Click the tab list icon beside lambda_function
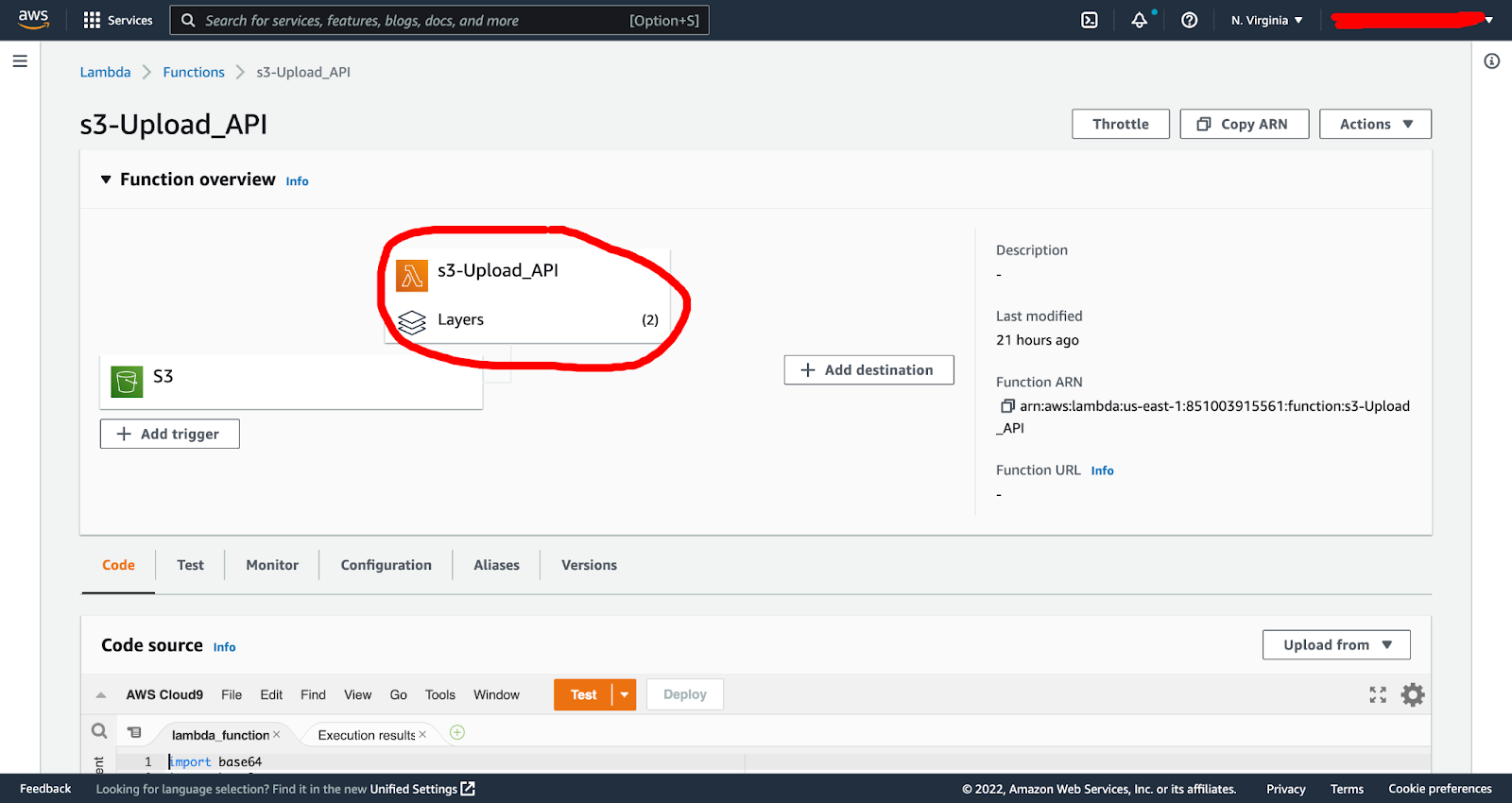 135,732
